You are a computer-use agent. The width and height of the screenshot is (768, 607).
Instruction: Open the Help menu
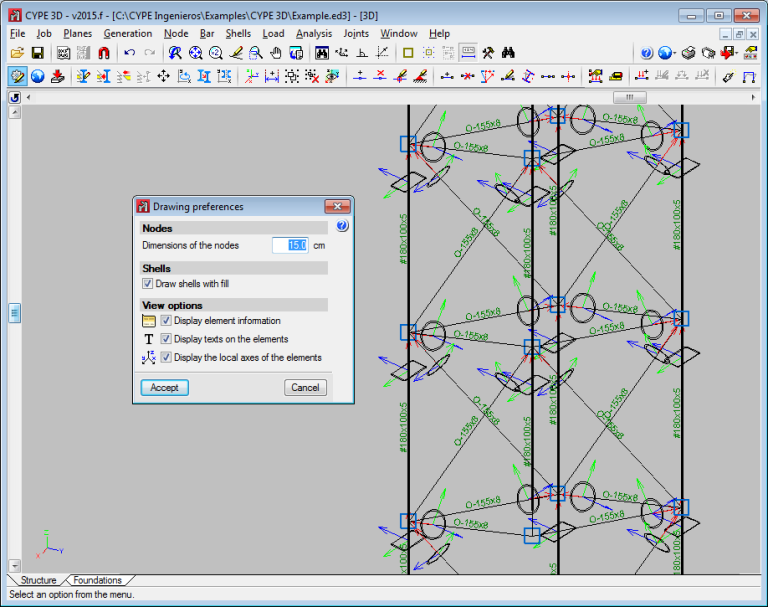pos(439,33)
